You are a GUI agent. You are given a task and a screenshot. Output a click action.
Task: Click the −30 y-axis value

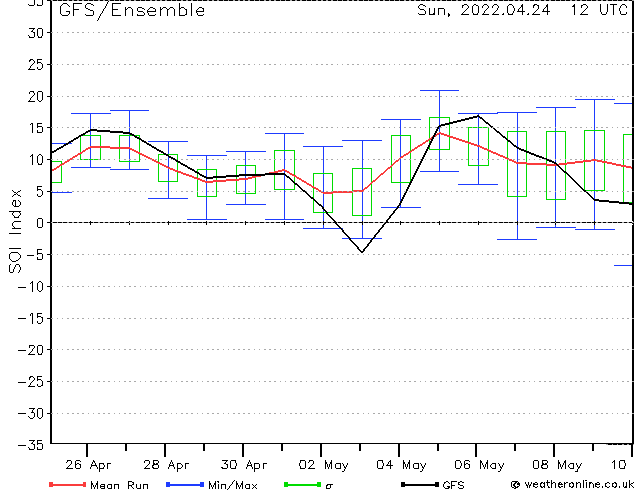point(31,413)
